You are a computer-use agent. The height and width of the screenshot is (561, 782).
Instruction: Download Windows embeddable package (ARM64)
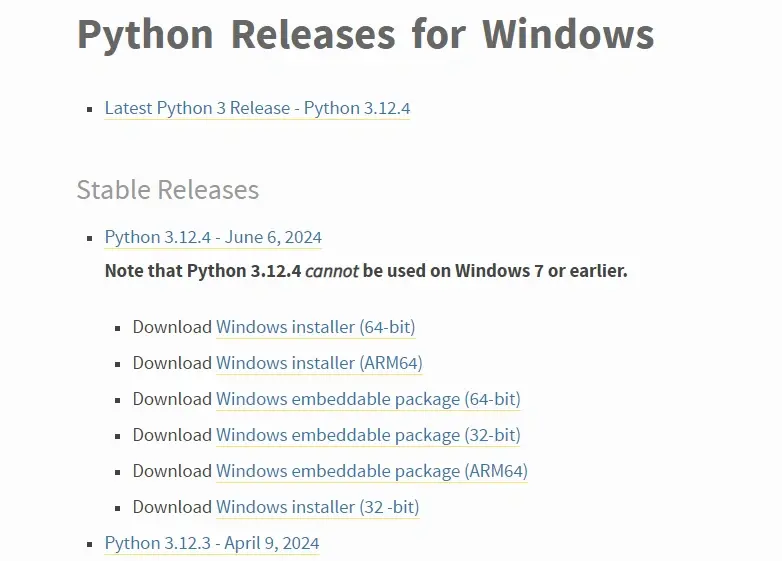click(372, 471)
